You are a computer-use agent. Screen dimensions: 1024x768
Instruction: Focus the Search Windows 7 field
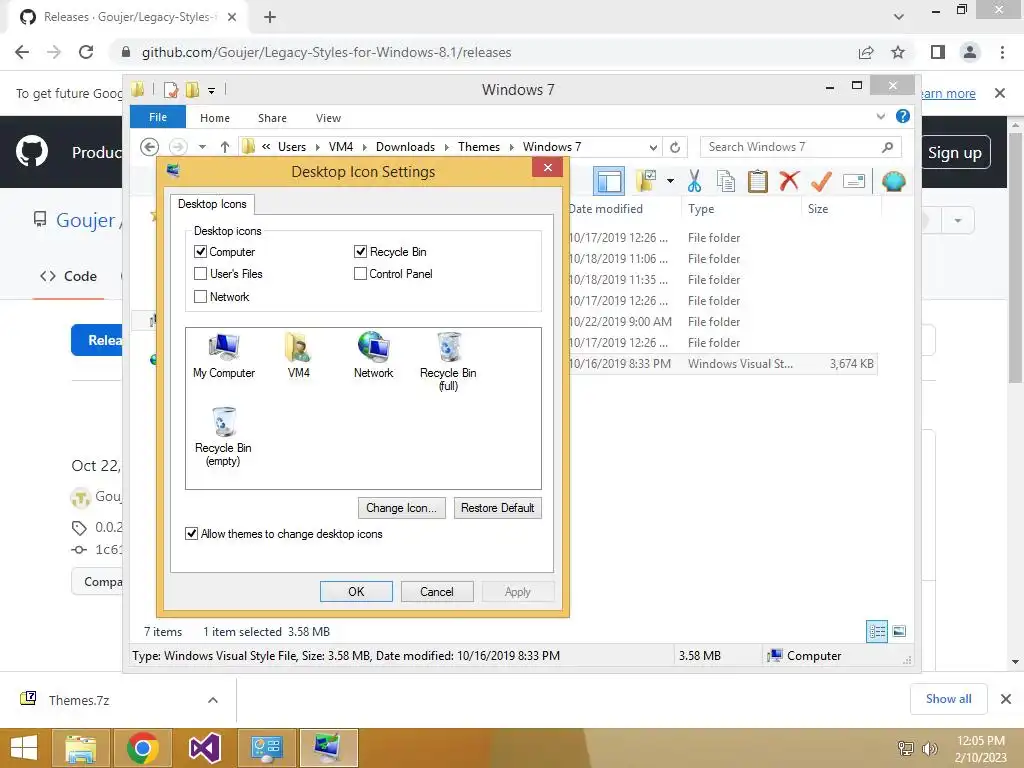tap(801, 147)
